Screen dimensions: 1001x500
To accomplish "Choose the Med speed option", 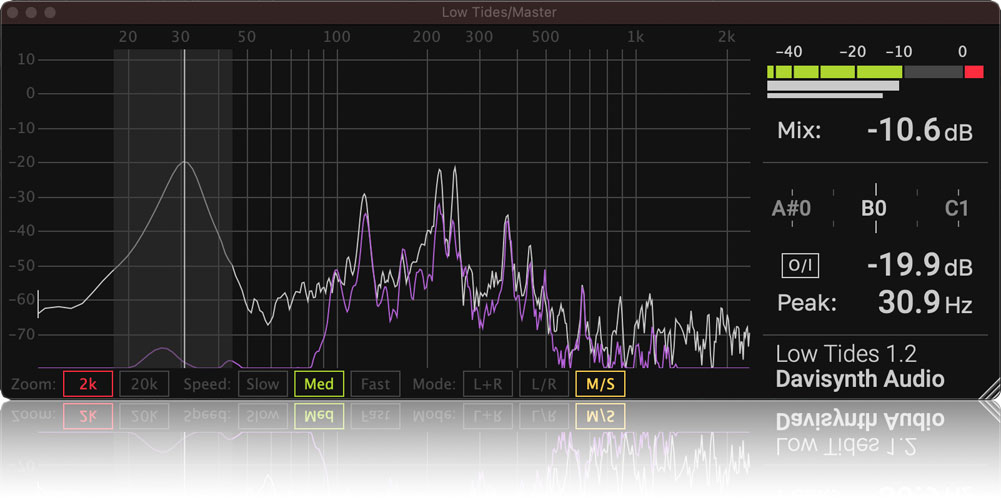I will point(319,384).
